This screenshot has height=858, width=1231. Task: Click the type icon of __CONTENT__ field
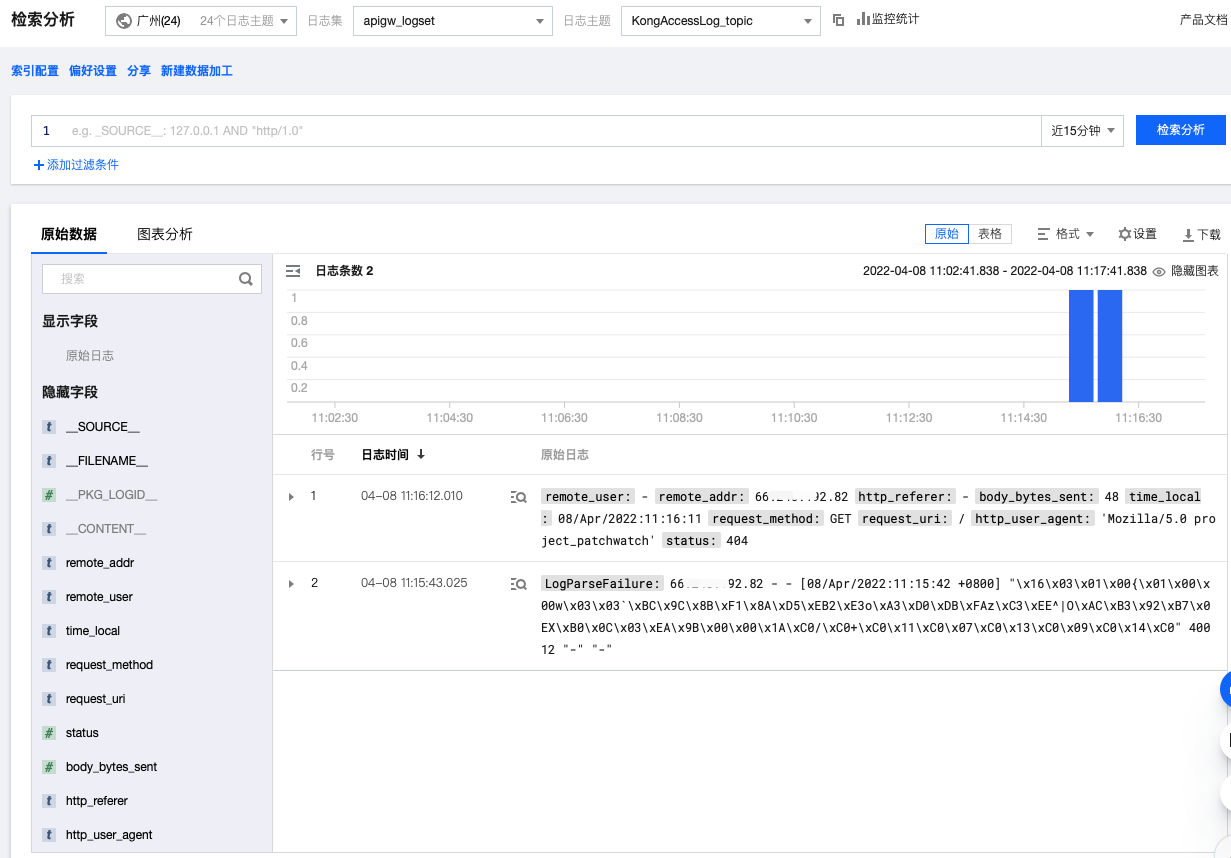49,529
